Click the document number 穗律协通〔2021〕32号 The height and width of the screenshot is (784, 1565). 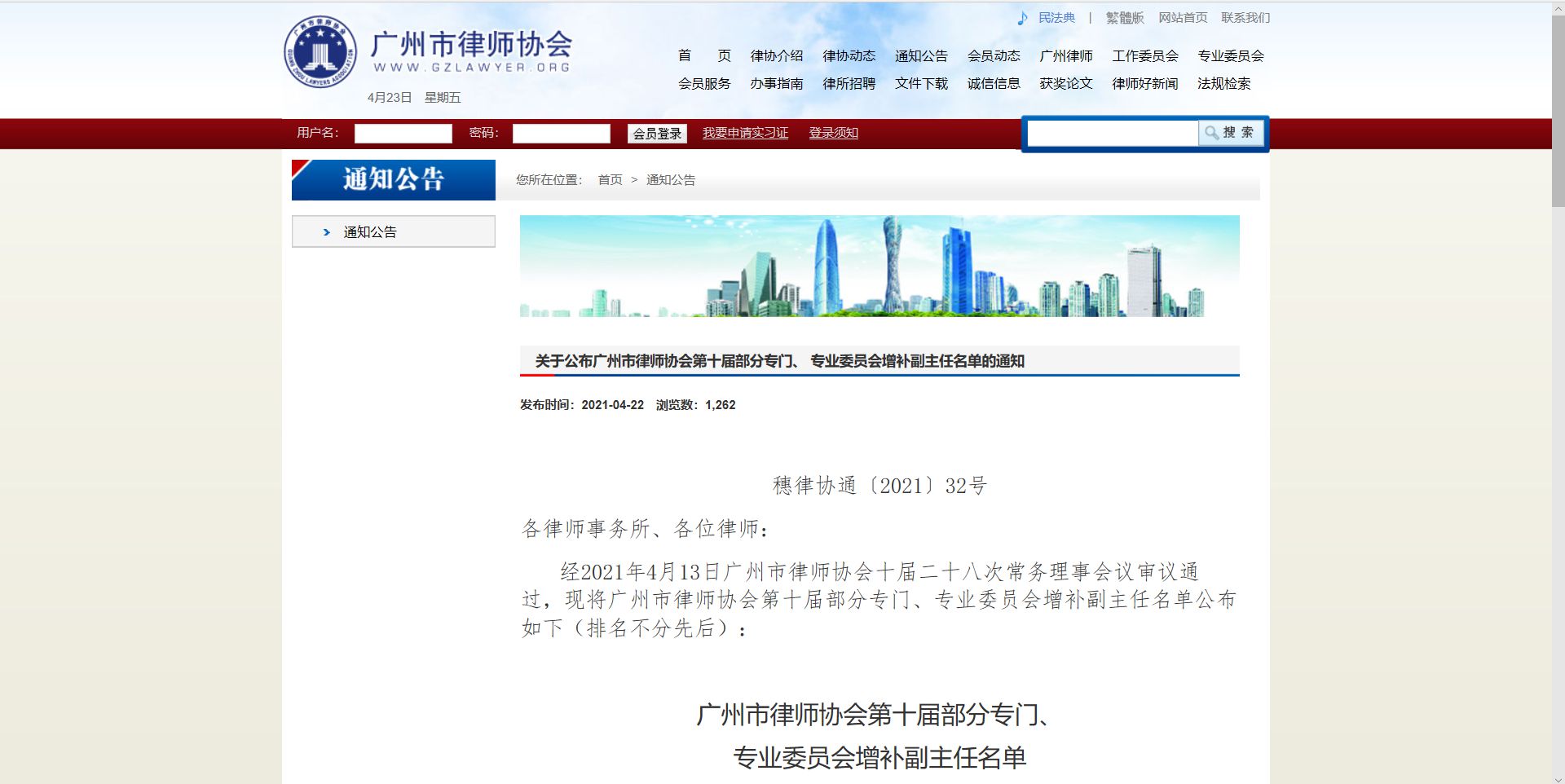click(879, 487)
